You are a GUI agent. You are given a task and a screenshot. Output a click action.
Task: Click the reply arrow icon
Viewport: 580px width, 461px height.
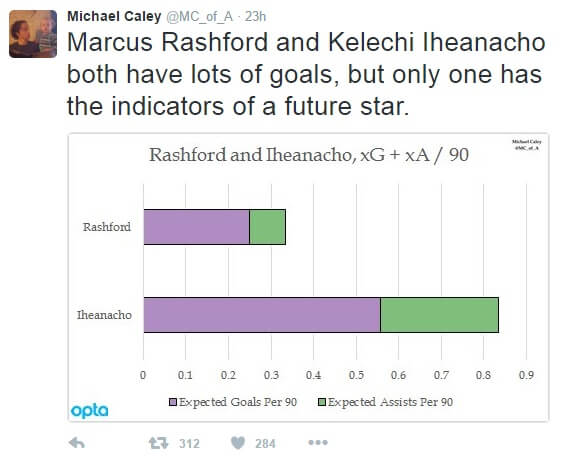coord(77,443)
